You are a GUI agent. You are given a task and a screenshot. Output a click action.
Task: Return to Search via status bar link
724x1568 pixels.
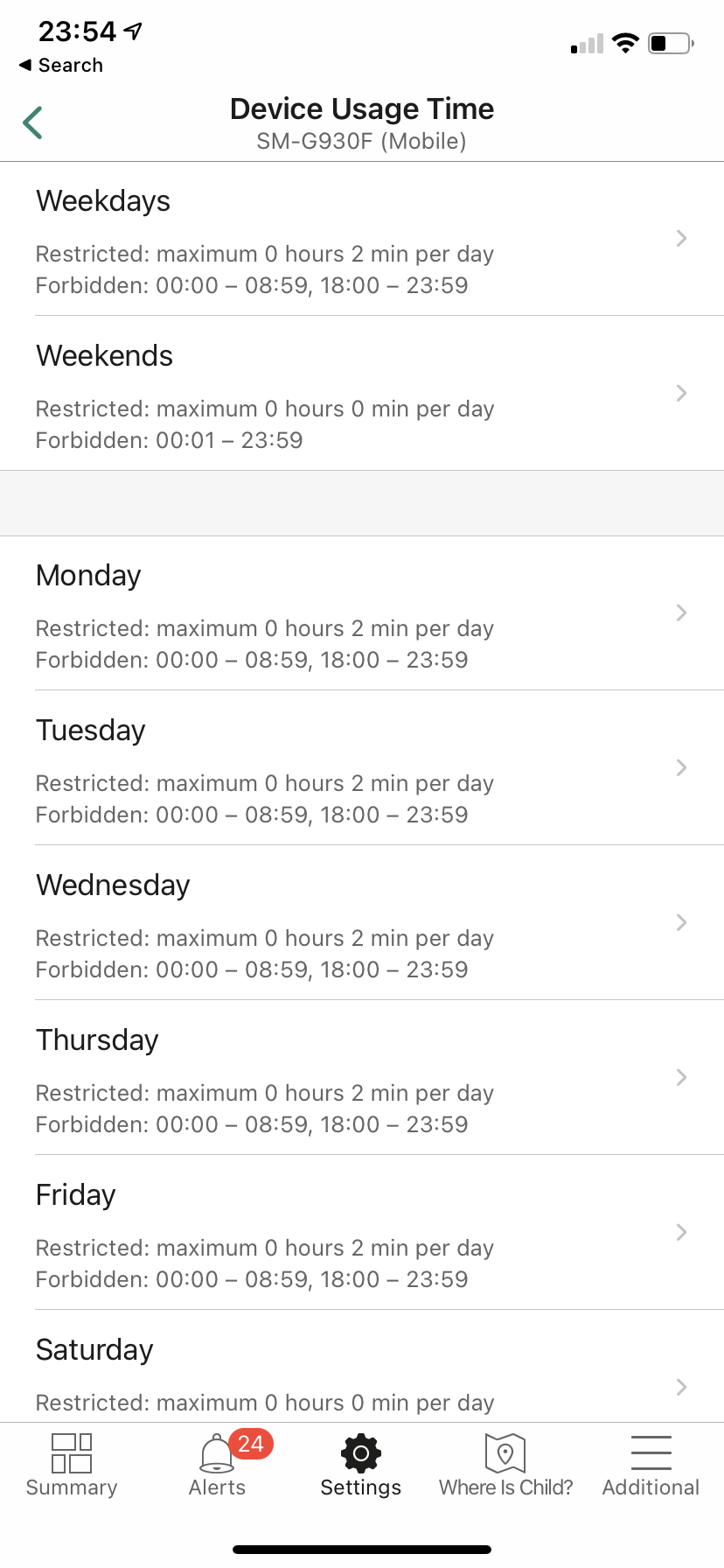point(61,66)
